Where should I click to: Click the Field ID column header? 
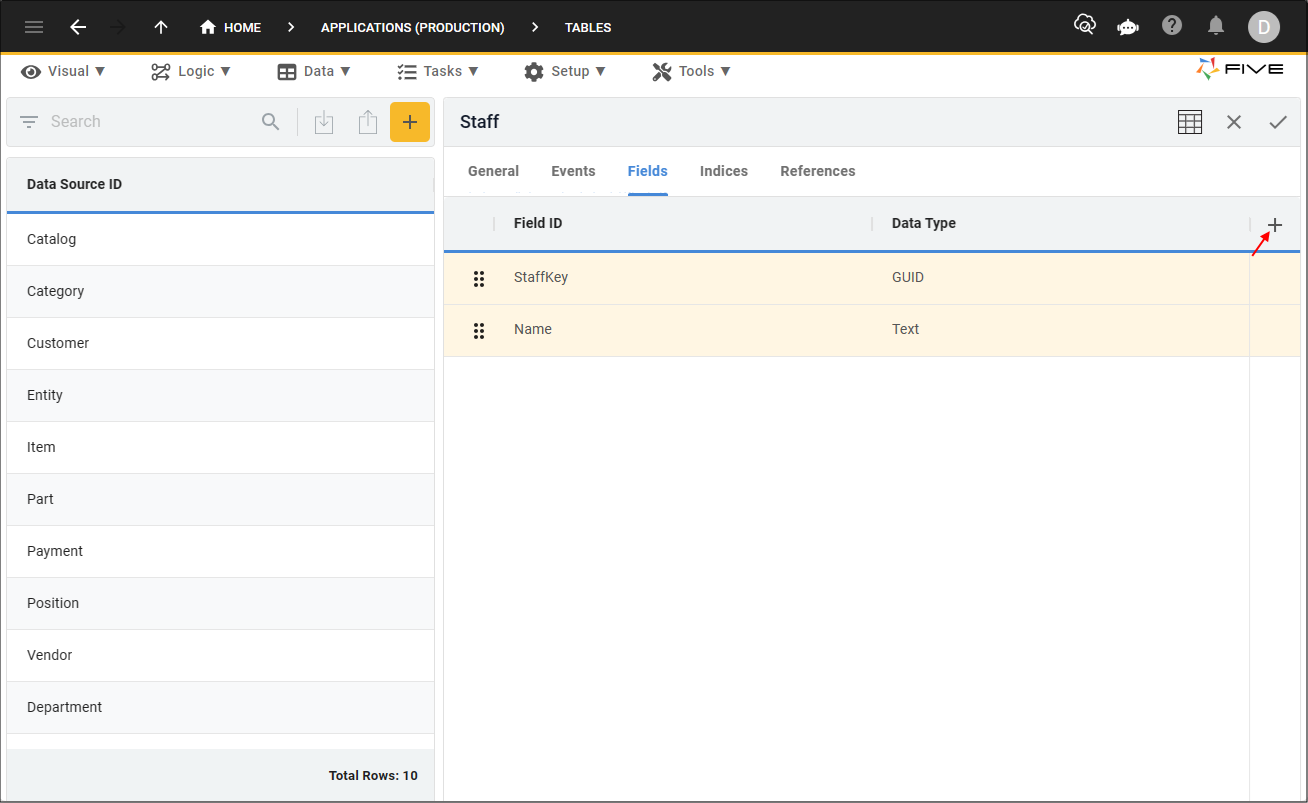pos(538,223)
